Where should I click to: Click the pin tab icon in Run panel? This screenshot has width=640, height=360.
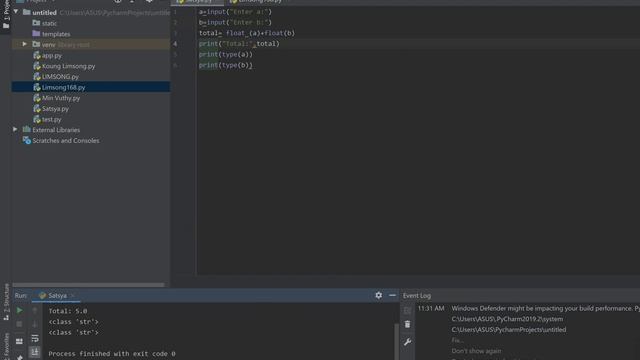(x=19, y=357)
